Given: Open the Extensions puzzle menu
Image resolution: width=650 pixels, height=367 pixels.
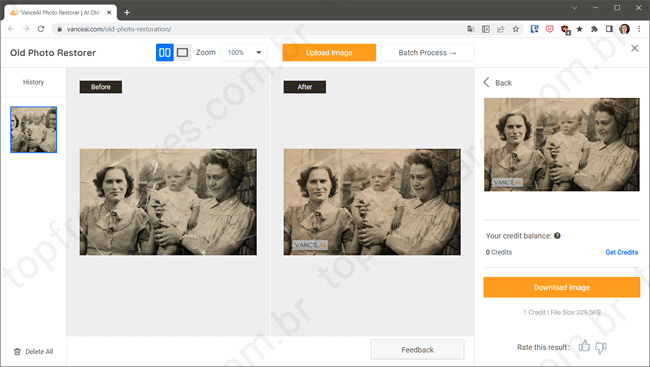Looking at the screenshot, I should click(x=594, y=29).
